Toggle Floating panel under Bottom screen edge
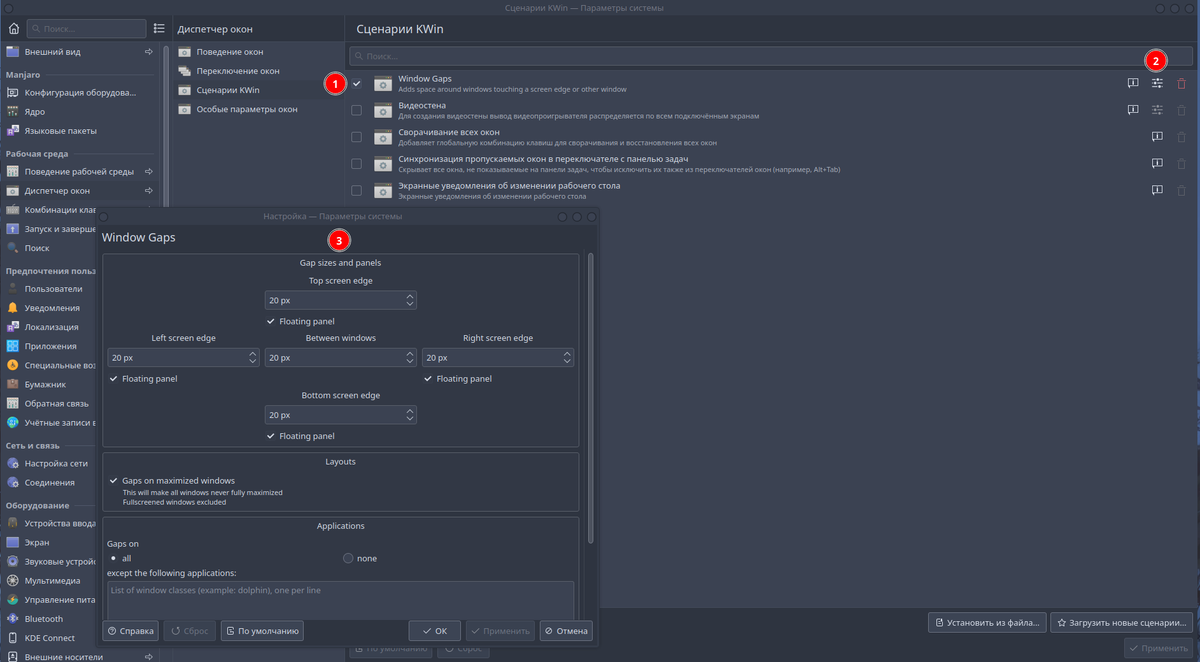Screen dimensions: 1200x662 (301, 436)
